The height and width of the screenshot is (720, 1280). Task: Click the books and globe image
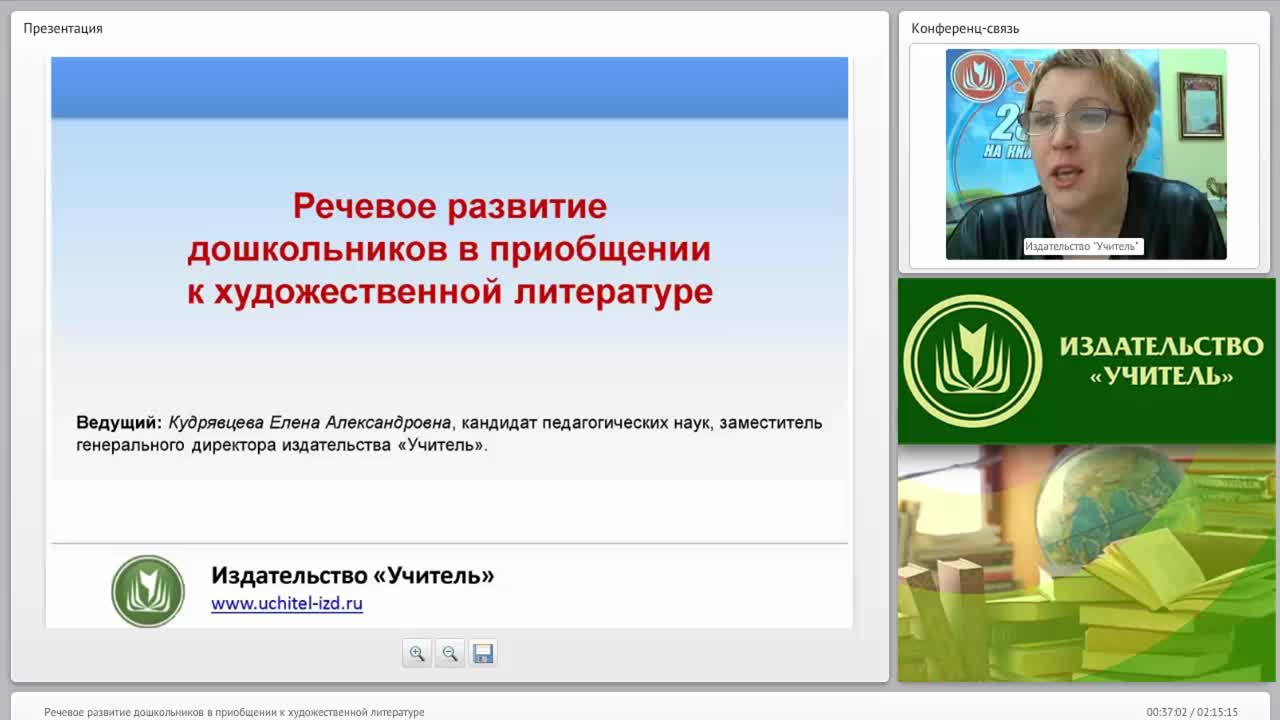[x=1087, y=563]
